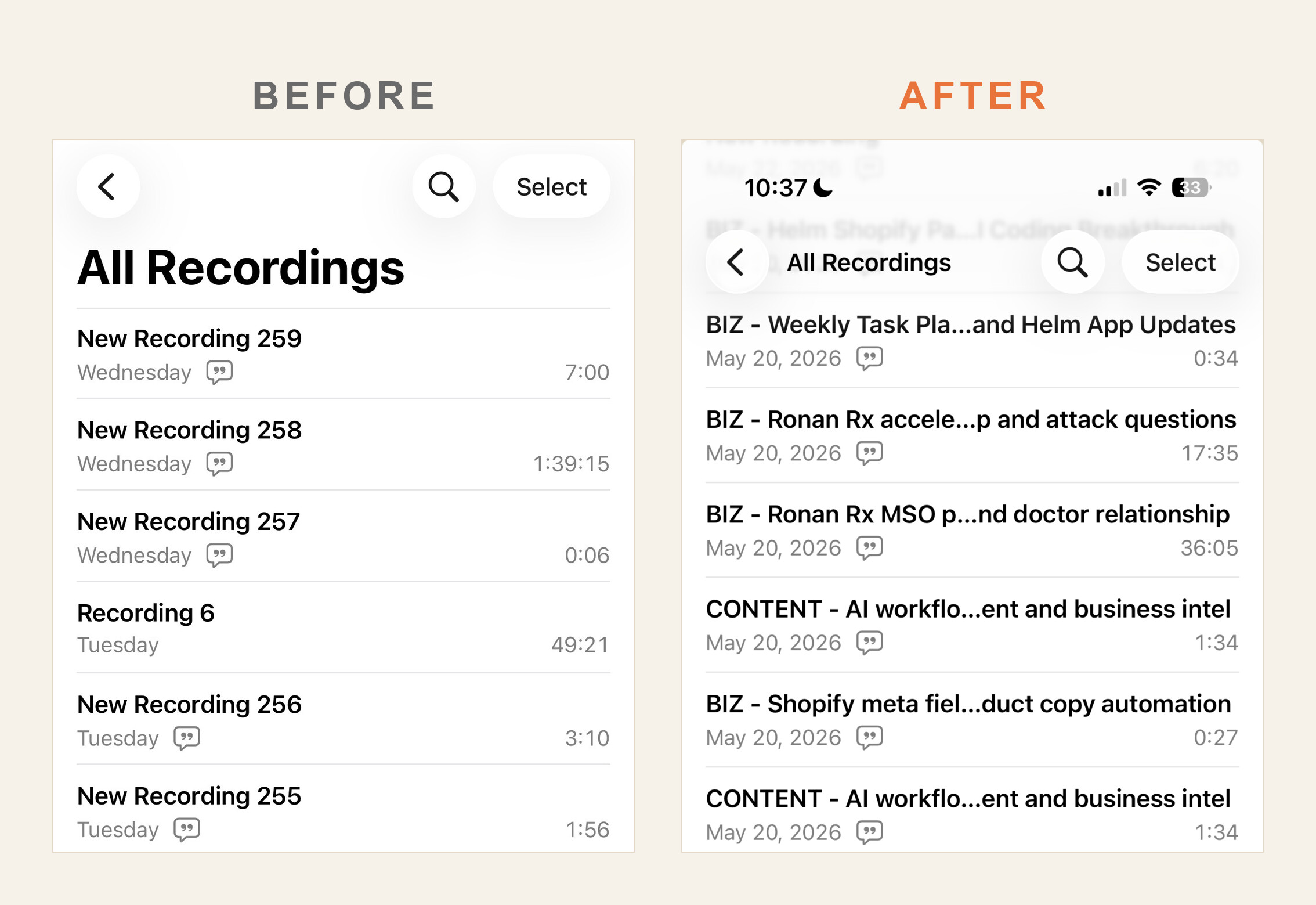Open search in the After panel
1316x905 pixels.
pos(1072,262)
